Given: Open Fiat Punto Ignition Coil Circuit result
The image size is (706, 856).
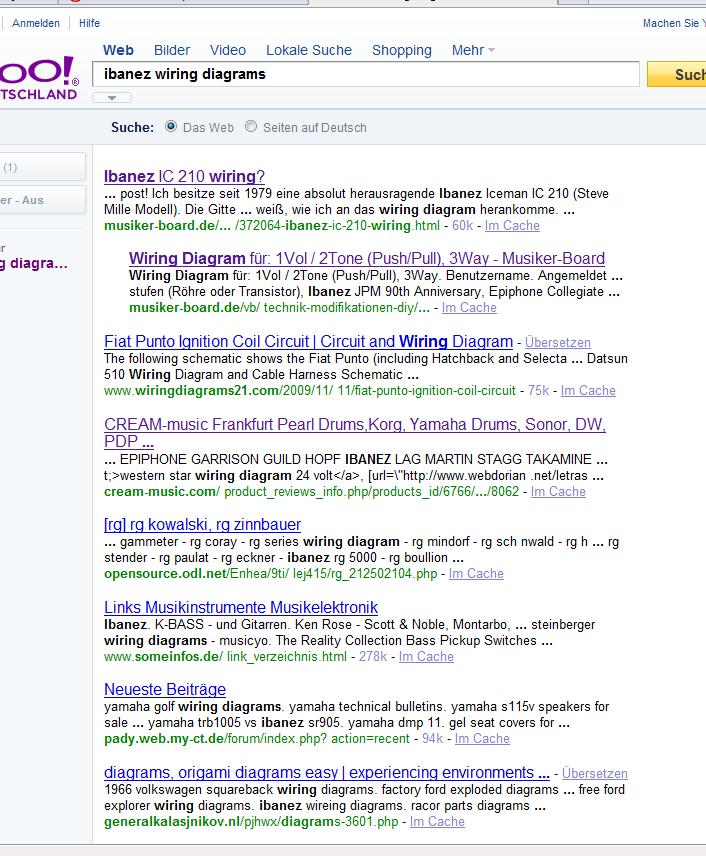Looking at the screenshot, I should pyautogui.click(x=308, y=341).
